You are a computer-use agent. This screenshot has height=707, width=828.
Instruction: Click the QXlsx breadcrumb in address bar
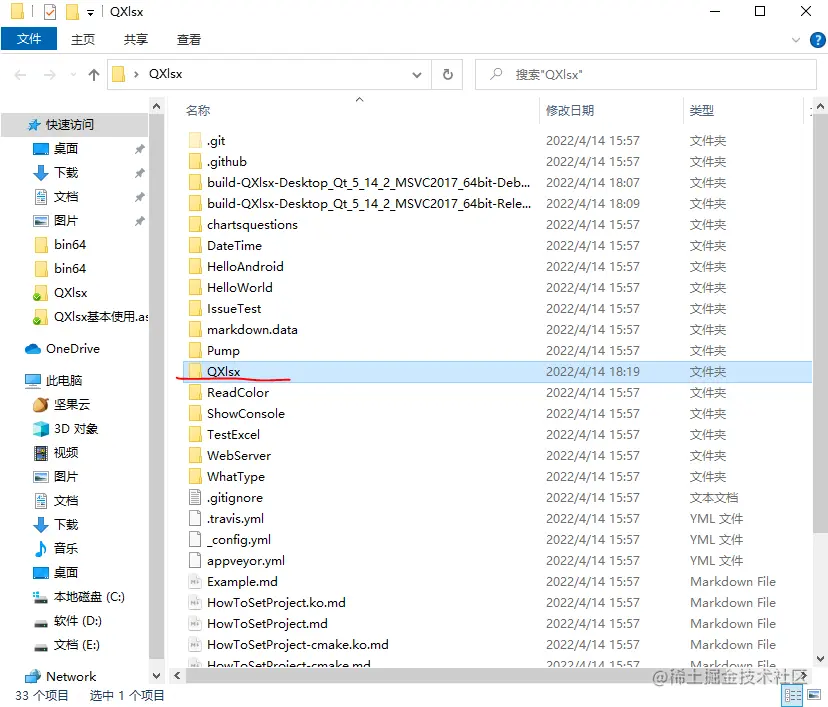[x=165, y=74]
